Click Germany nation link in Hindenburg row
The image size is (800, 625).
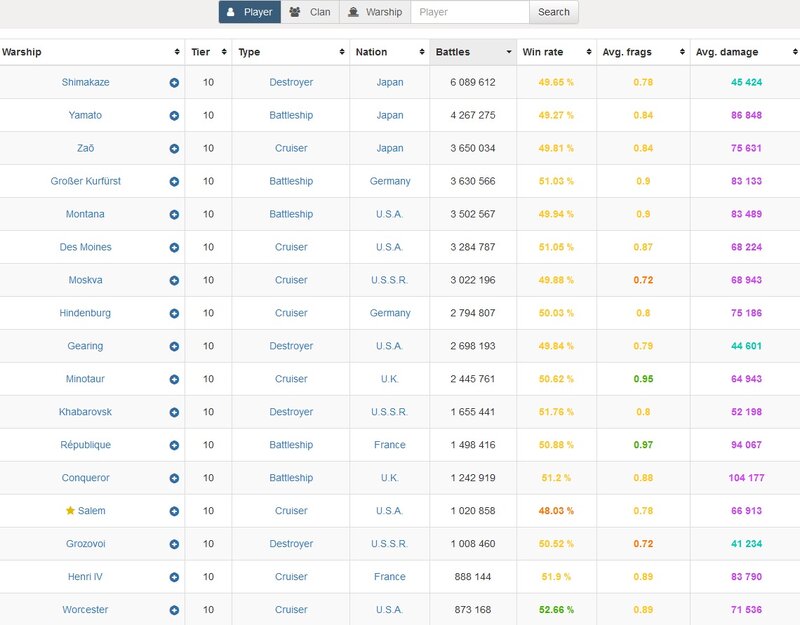(390, 313)
